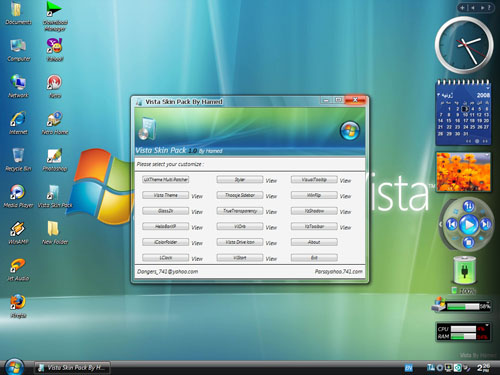Click the CPU RAM meter gadget
The image size is (500, 375).
[463, 332]
